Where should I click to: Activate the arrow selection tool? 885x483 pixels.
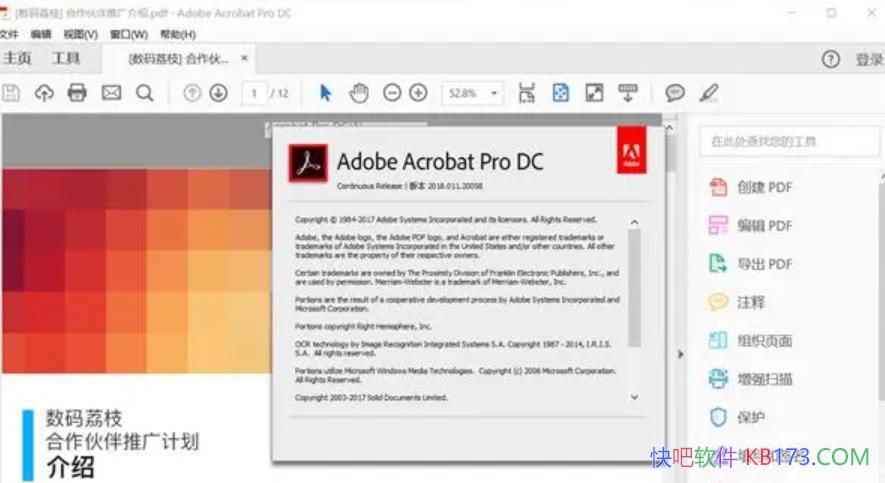click(x=325, y=93)
